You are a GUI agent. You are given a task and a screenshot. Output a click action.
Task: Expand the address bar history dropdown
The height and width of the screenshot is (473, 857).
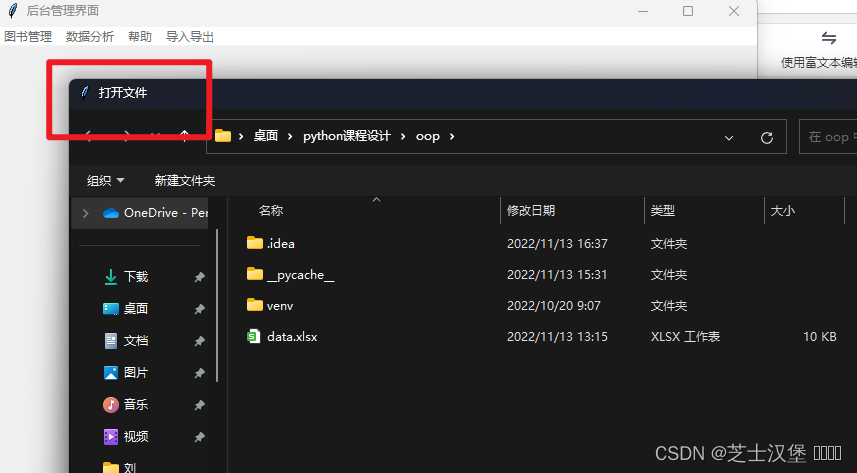pos(729,138)
